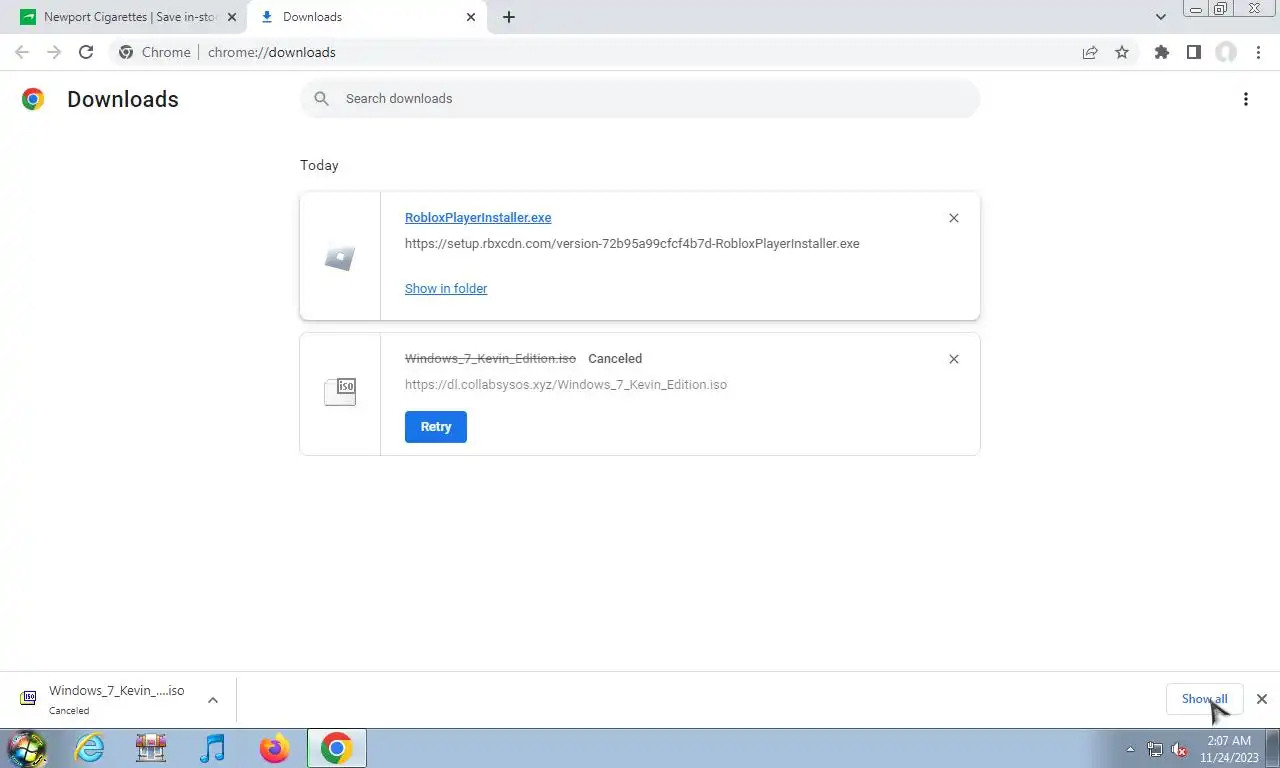Open the tab search dropdown chevron

point(1160,17)
